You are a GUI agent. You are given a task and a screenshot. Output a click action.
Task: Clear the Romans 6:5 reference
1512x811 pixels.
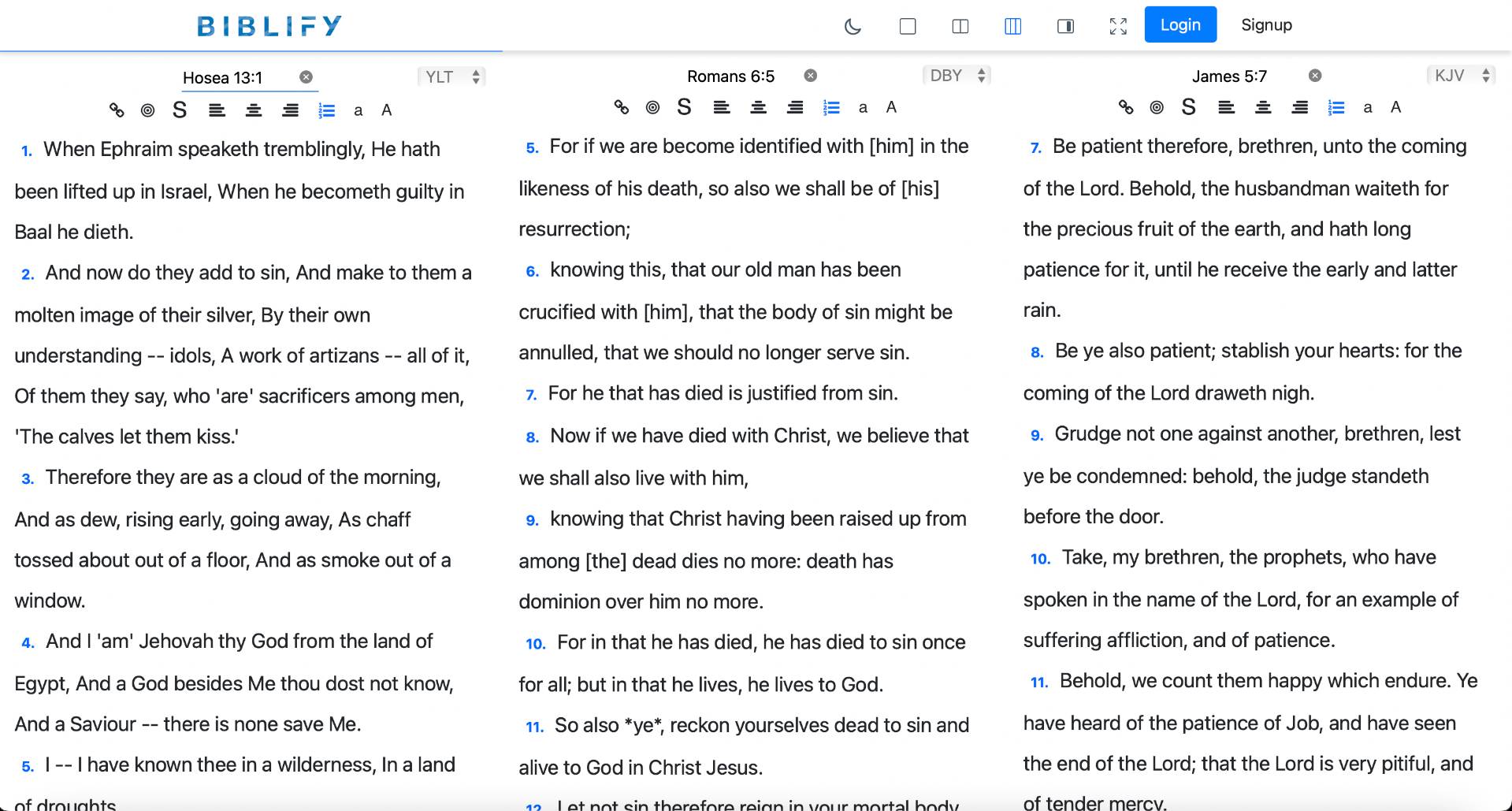810,76
